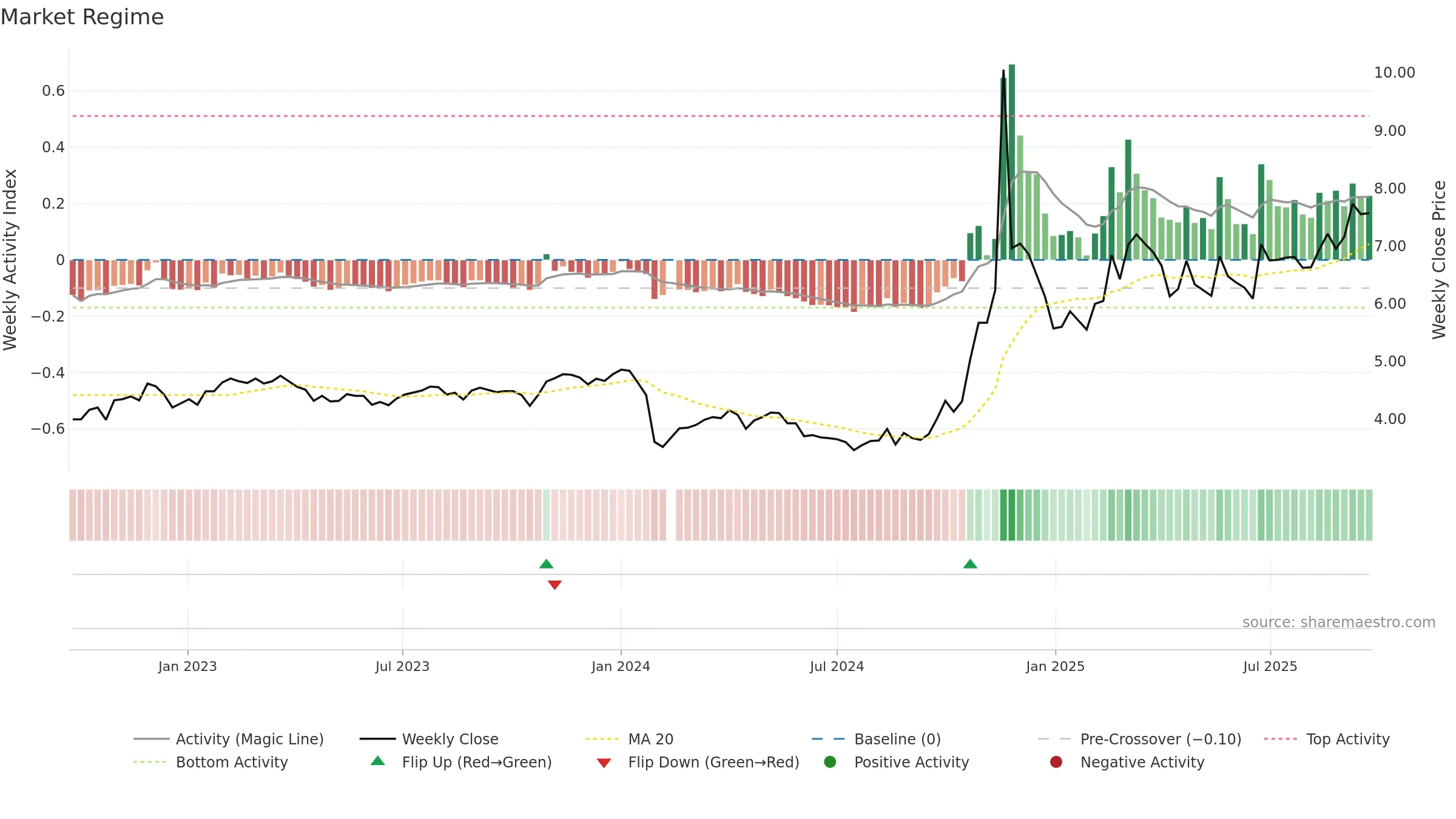Click the source: sharemaestro.com text
The image size is (1456, 819).
click(x=1339, y=622)
